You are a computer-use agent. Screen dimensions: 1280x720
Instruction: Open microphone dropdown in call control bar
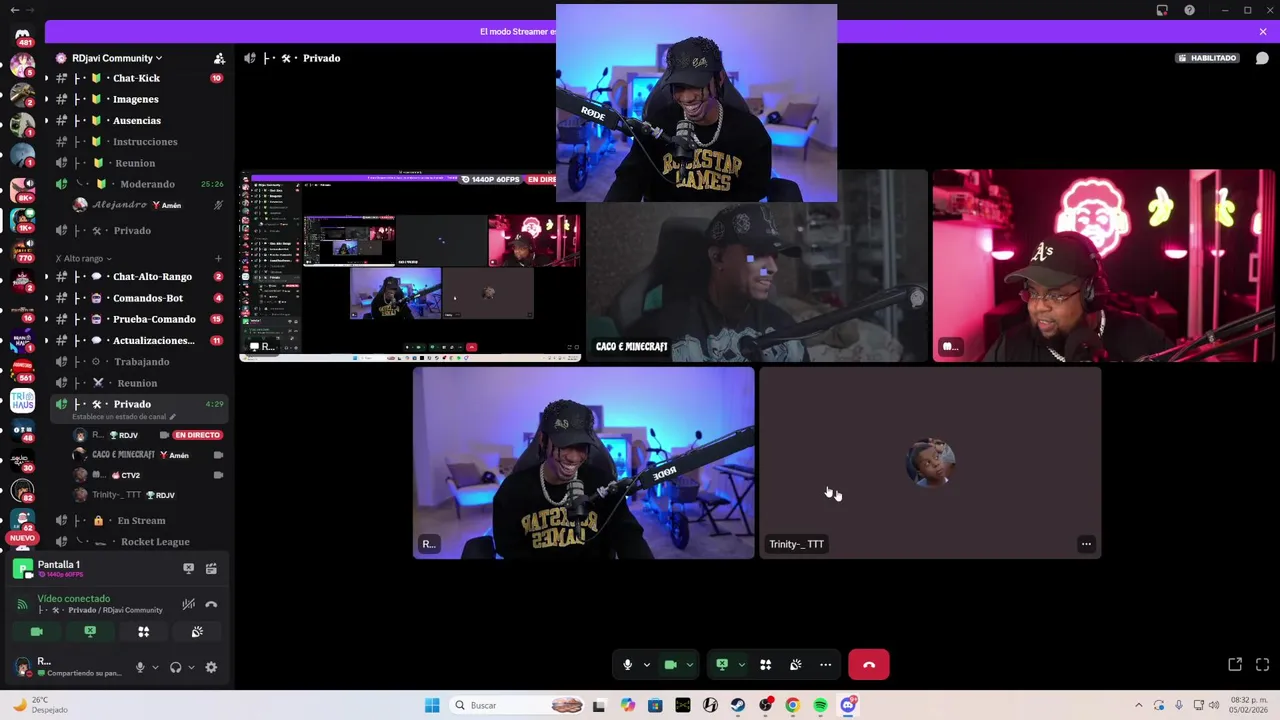646,665
